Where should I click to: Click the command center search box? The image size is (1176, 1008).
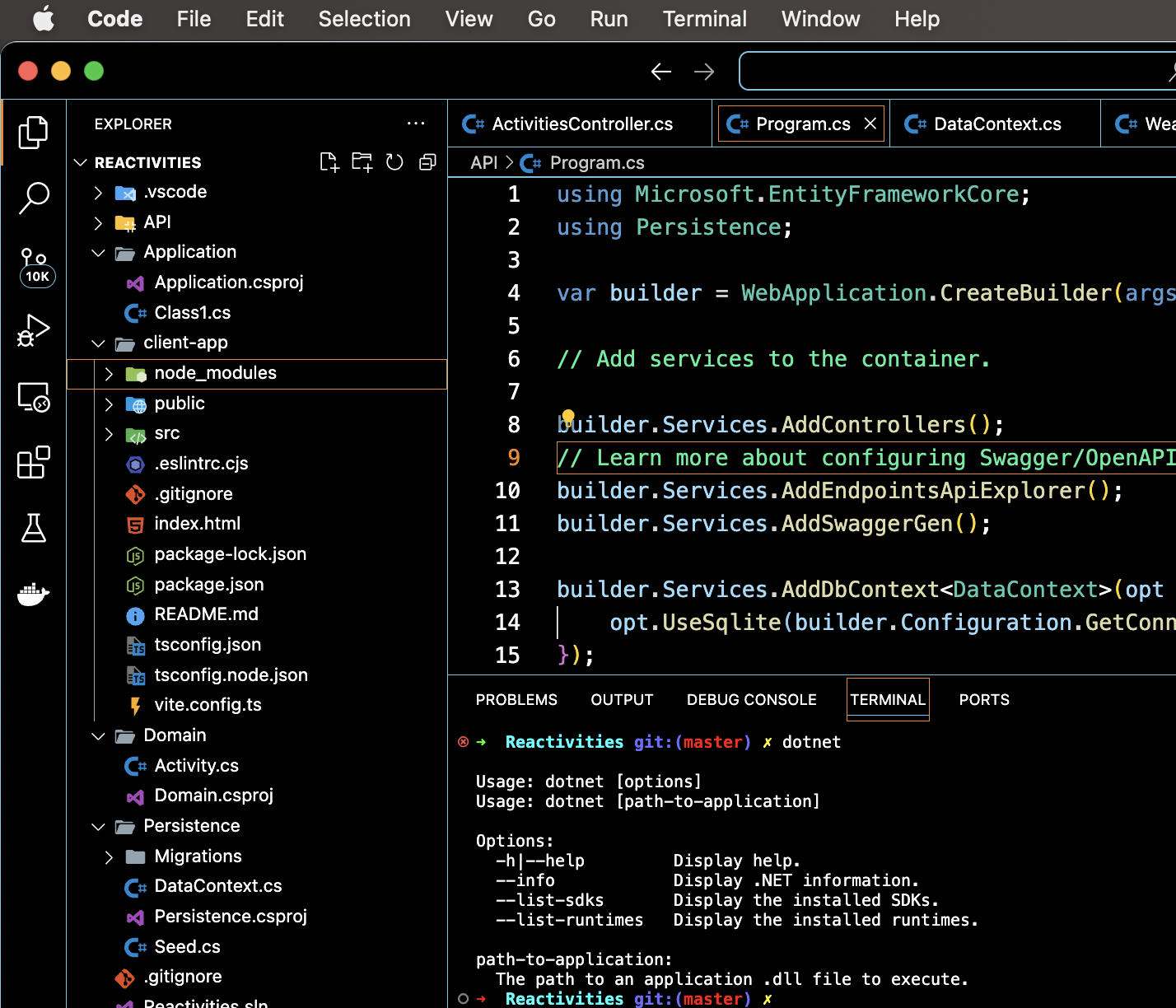pos(955,72)
